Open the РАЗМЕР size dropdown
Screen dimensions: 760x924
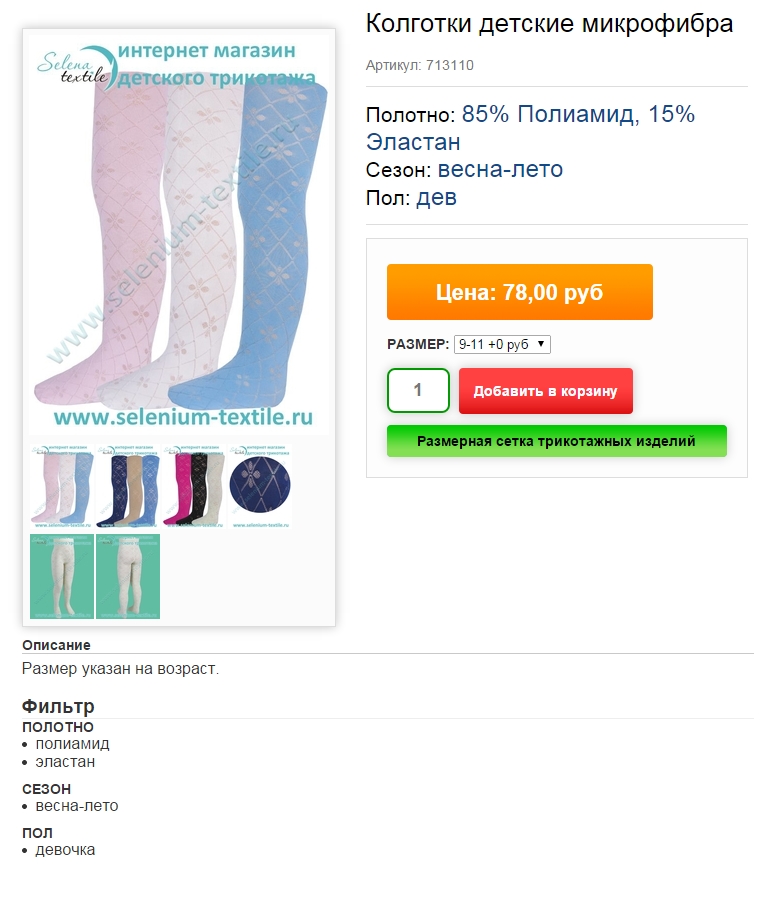tap(502, 344)
